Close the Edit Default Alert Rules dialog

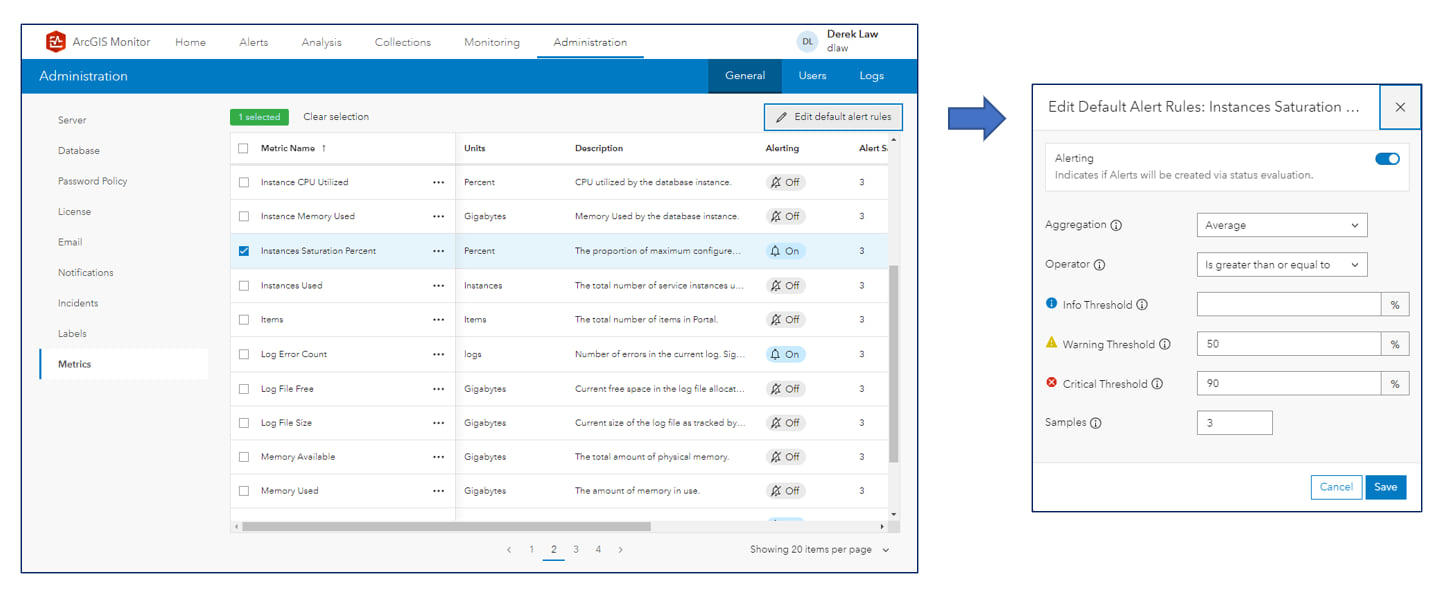(x=1400, y=107)
